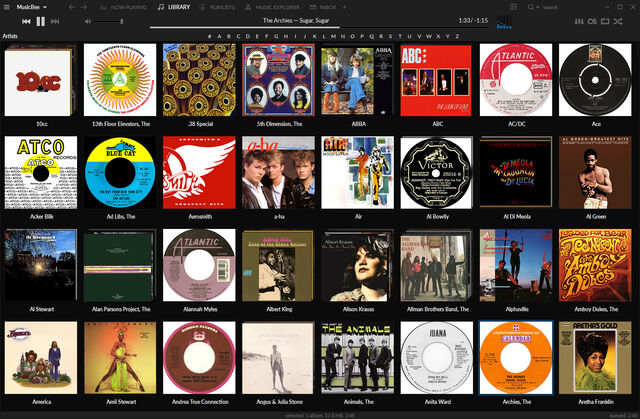Skip to the next track

pos(55,21)
